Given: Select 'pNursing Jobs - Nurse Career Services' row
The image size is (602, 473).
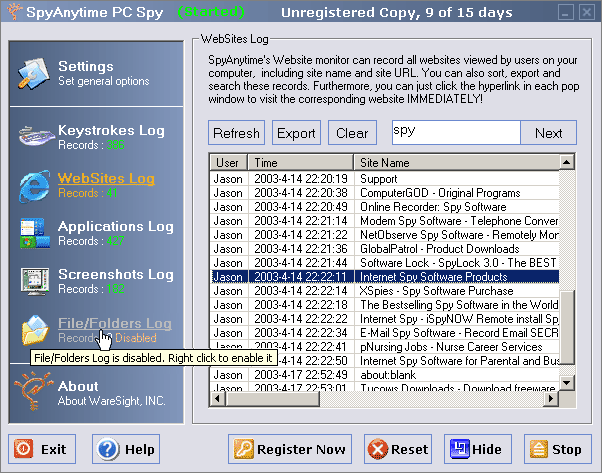Looking at the screenshot, I should coord(384,346).
